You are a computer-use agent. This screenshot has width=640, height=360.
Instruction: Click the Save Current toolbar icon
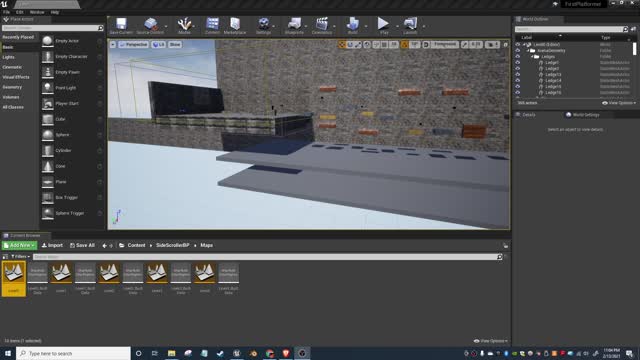pyautogui.click(x=121, y=26)
